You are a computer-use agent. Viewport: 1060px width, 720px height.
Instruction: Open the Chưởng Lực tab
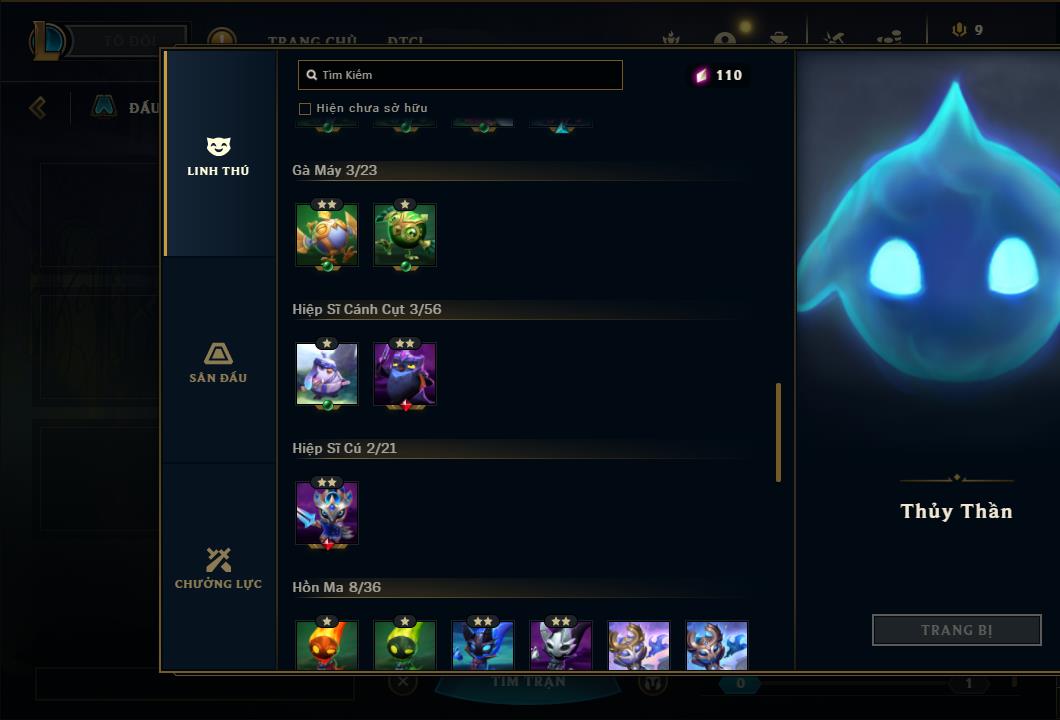click(x=218, y=568)
